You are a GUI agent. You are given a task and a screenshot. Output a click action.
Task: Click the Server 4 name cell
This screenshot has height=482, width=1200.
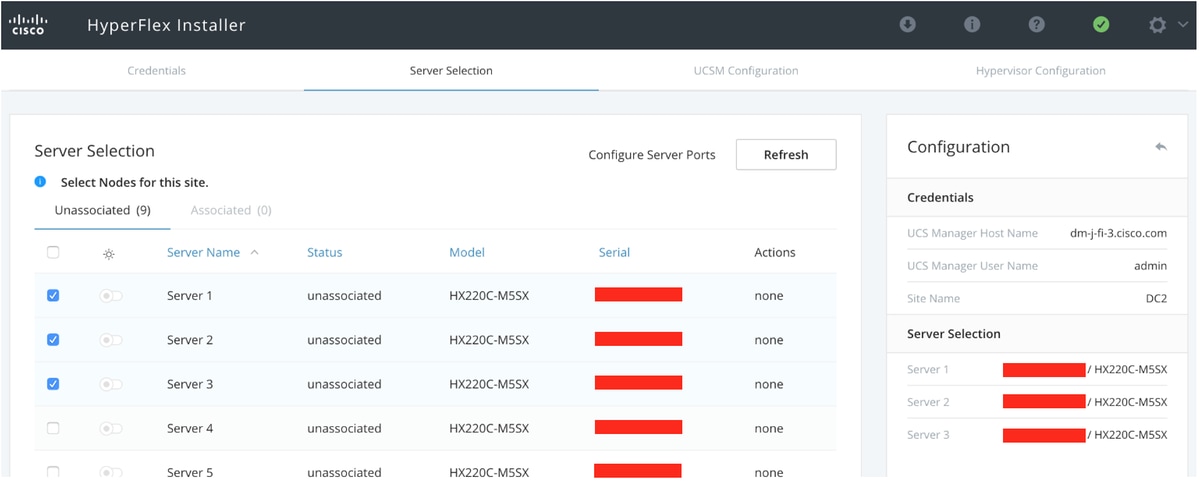click(190, 428)
